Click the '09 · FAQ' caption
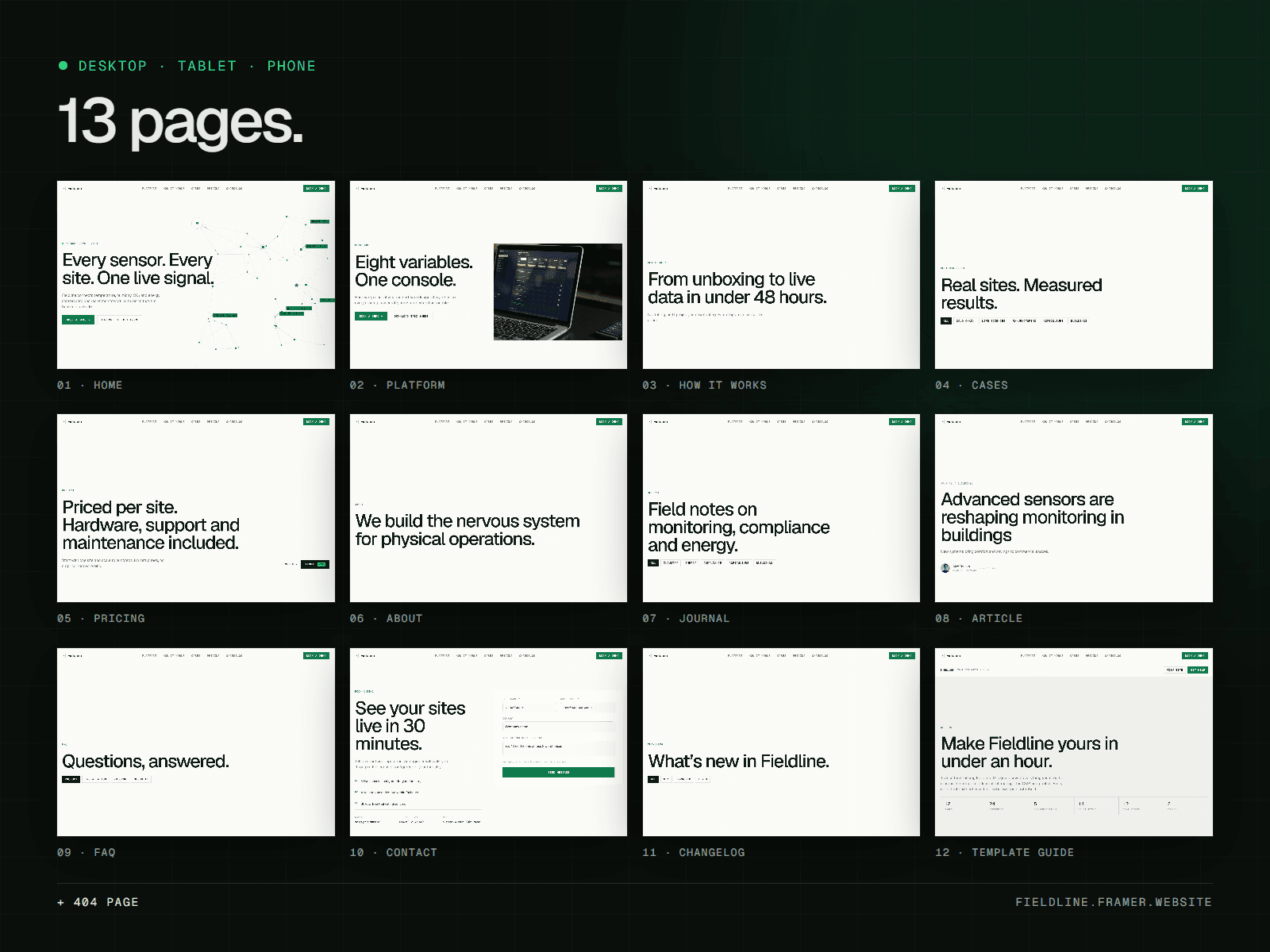Viewport: 1270px width, 952px height. pyautogui.click(x=87, y=852)
